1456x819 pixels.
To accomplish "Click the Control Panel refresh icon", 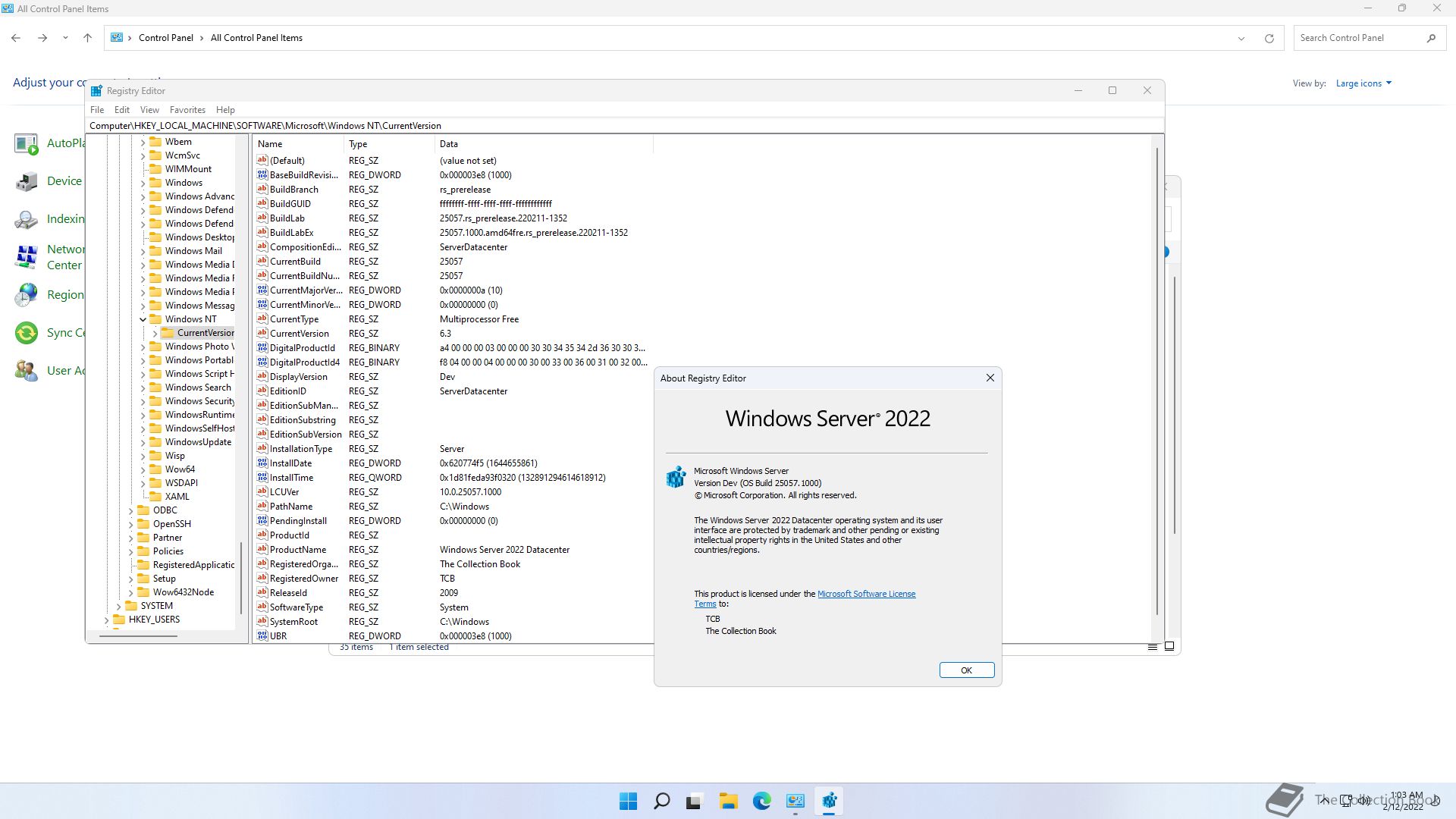I will coord(1269,38).
